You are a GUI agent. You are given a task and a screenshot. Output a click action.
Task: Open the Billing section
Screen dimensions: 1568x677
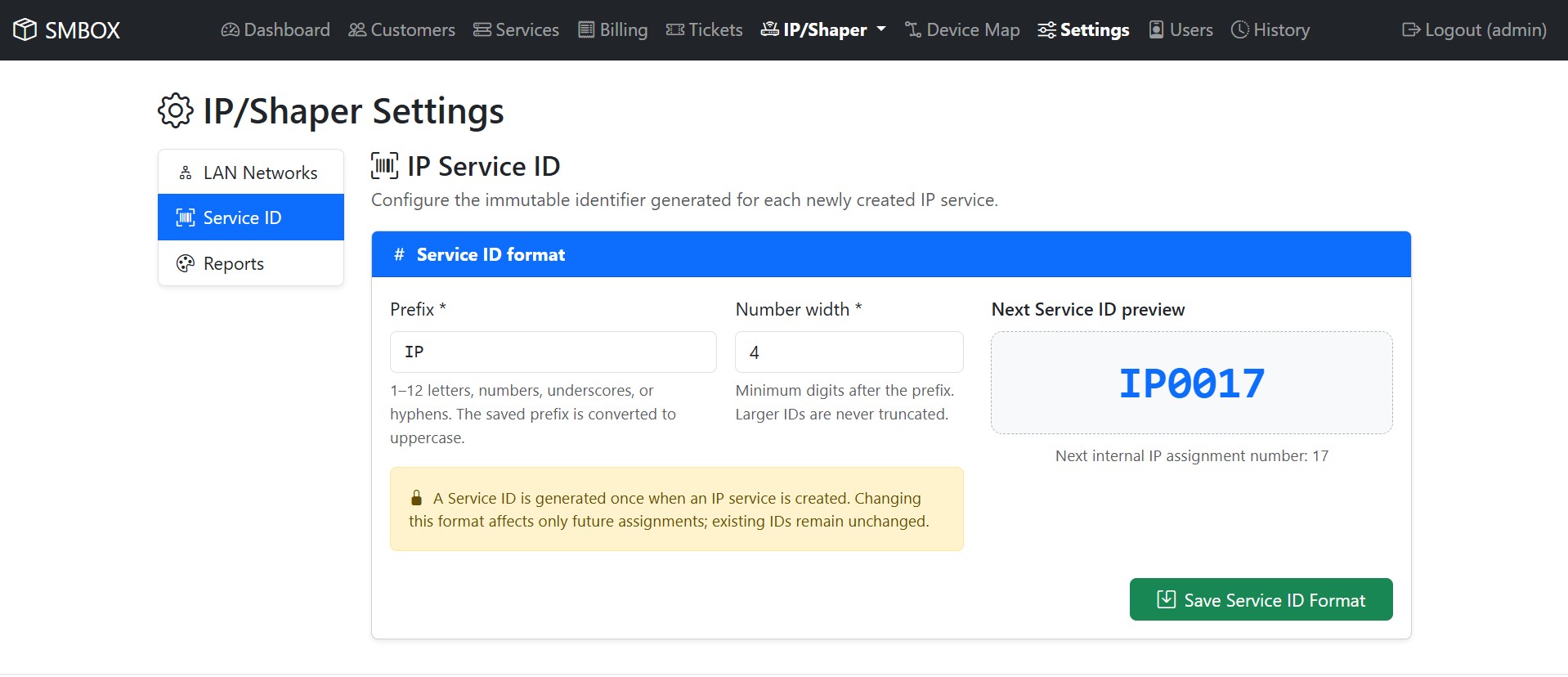pyautogui.click(x=612, y=29)
